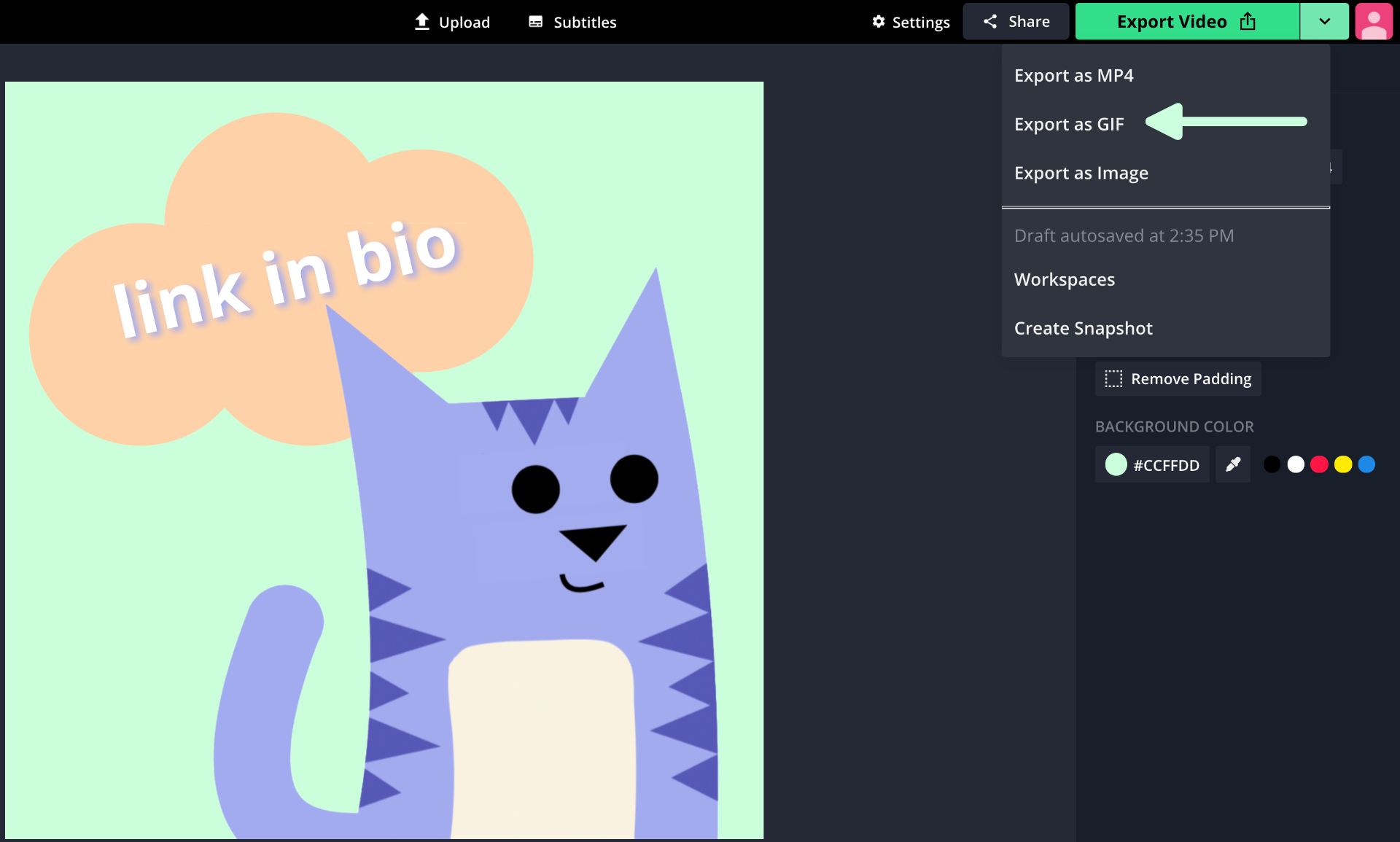Apply the yellow background swatch
This screenshot has width=1400, height=842.
[1343, 464]
